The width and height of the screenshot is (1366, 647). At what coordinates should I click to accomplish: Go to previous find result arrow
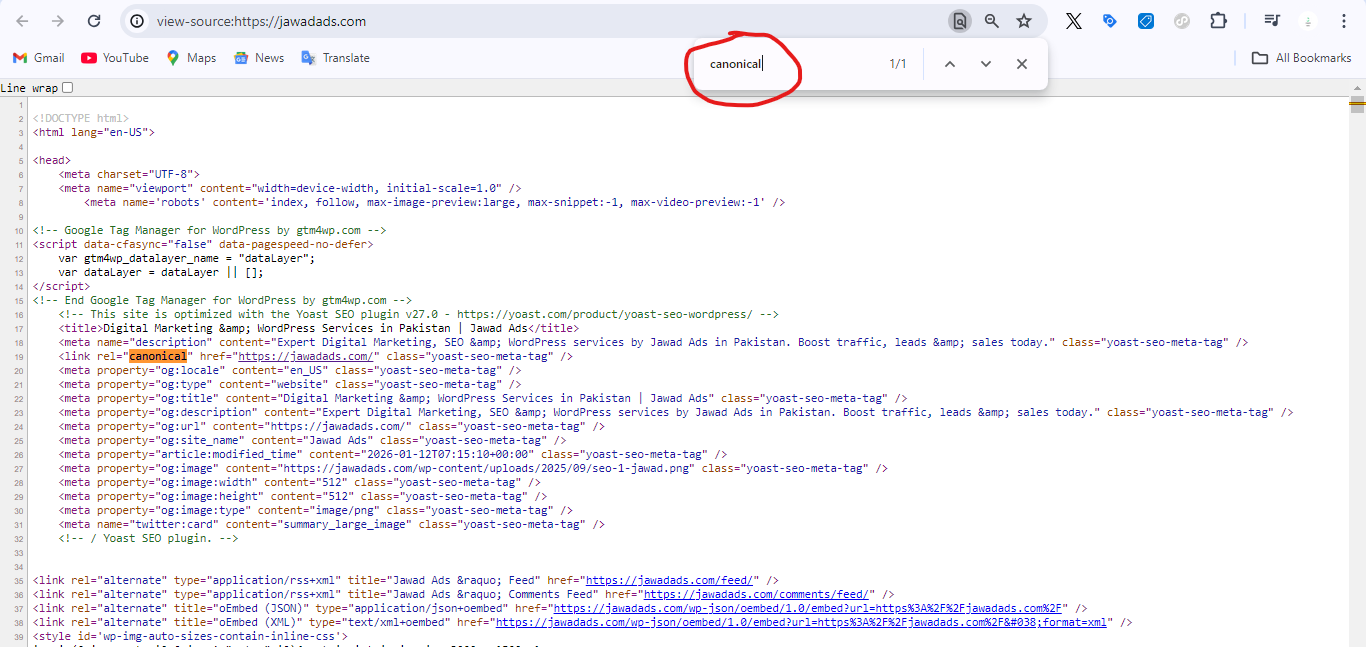click(x=949, y=64)
